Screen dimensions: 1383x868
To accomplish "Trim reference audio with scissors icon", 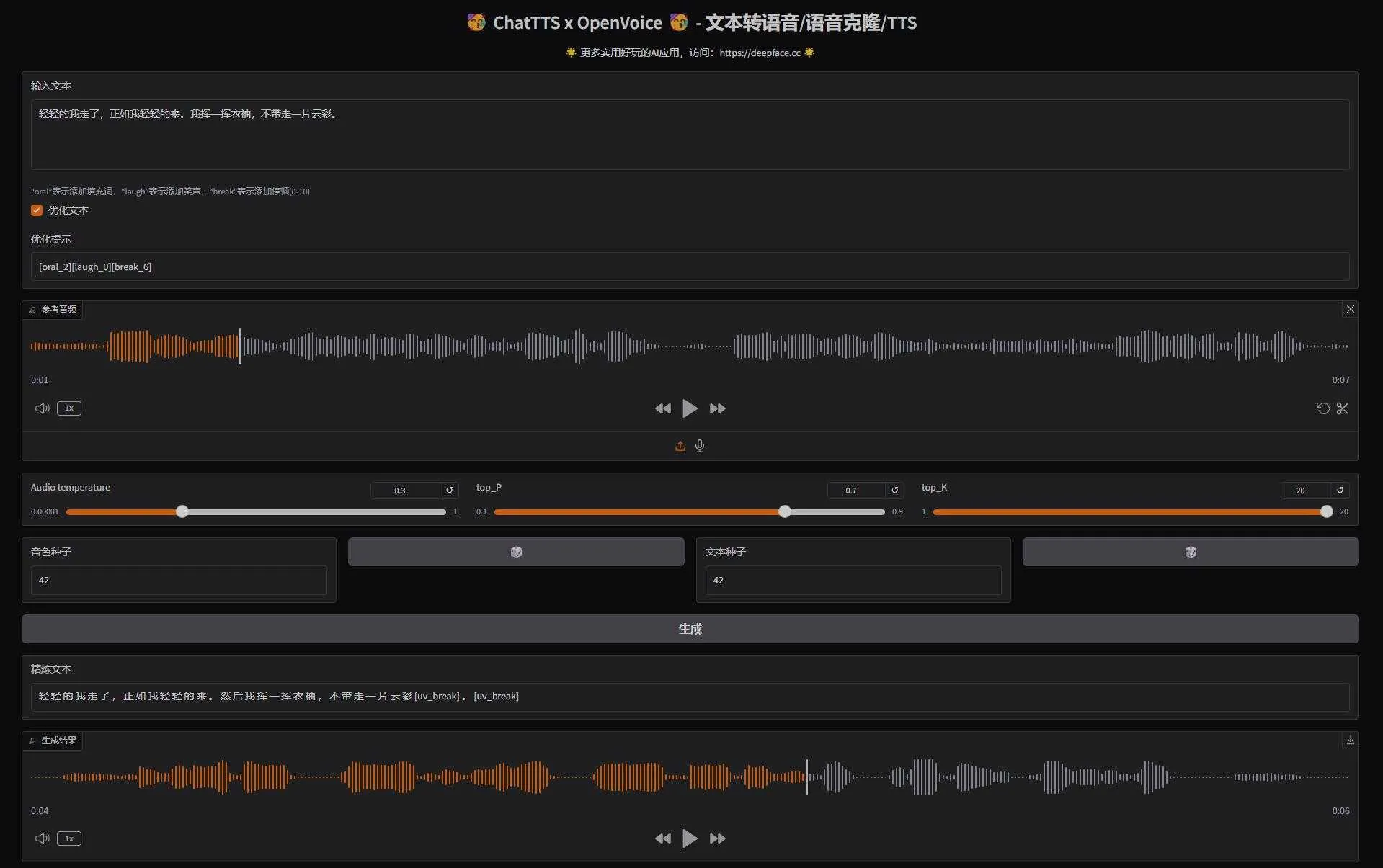I will pos(1342,408).
